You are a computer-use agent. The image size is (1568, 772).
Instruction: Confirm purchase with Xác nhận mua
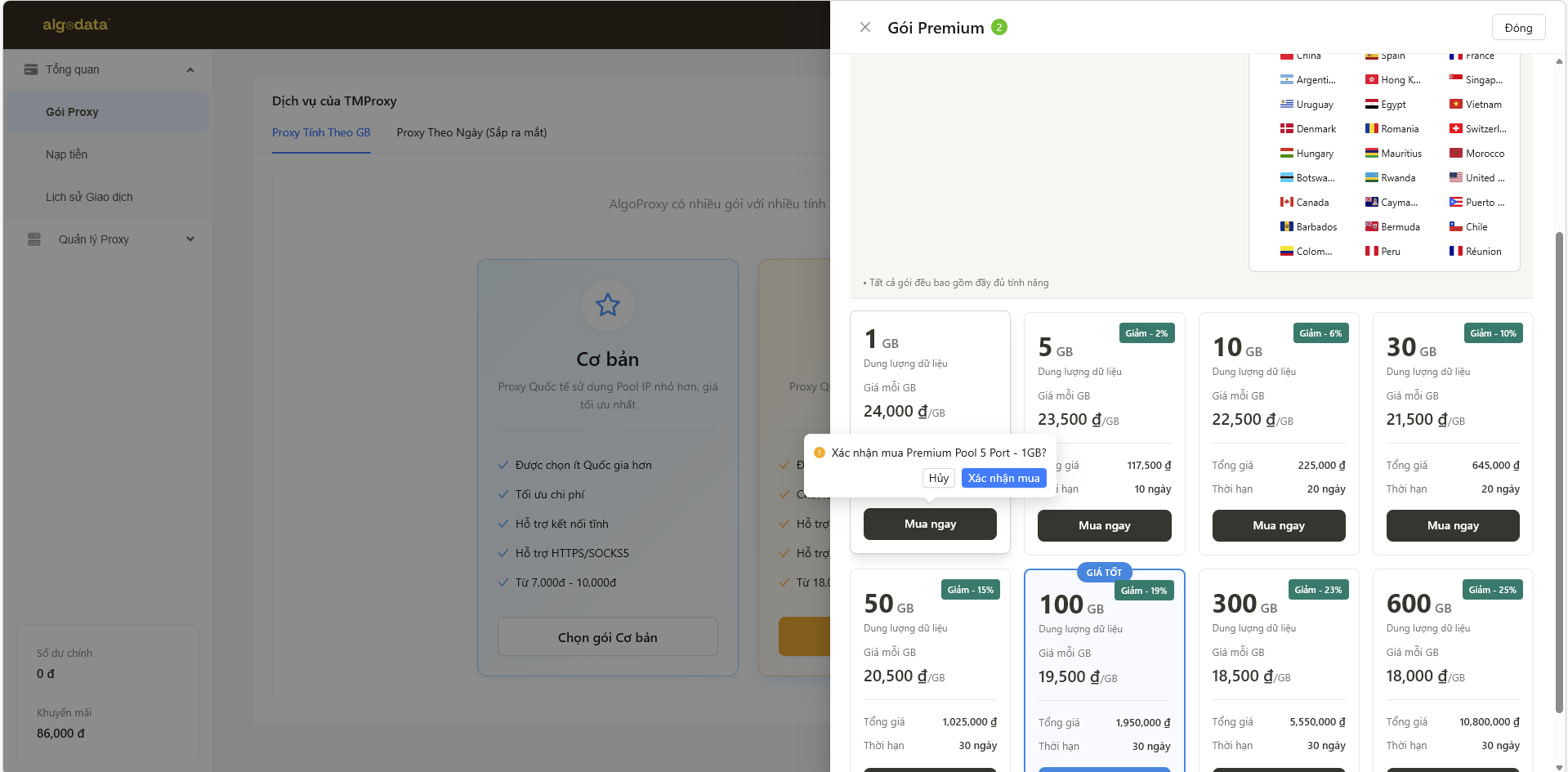[1003, 478]
